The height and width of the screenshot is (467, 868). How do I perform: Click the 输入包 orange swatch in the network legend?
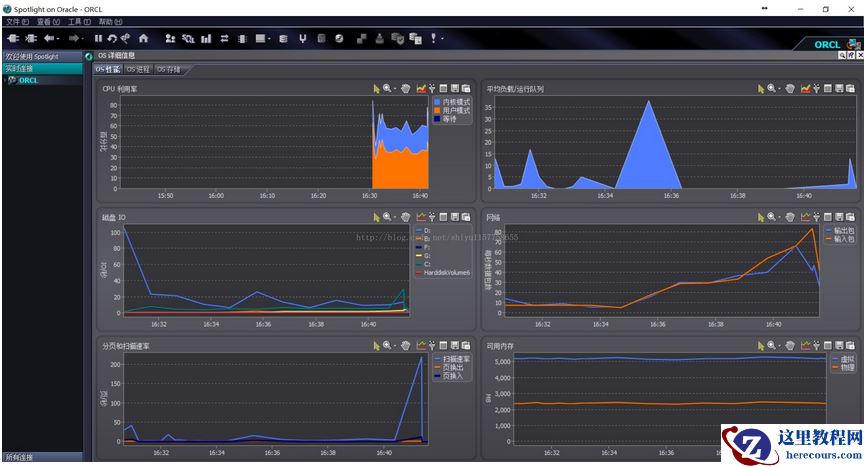(827, 239)
